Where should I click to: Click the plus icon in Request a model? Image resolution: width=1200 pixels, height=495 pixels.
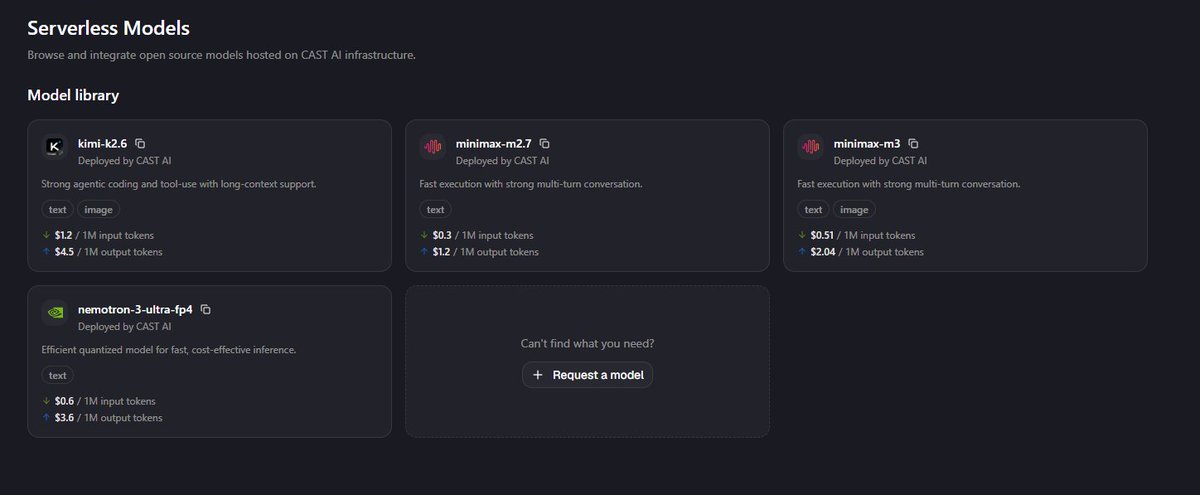coord(538,375)
